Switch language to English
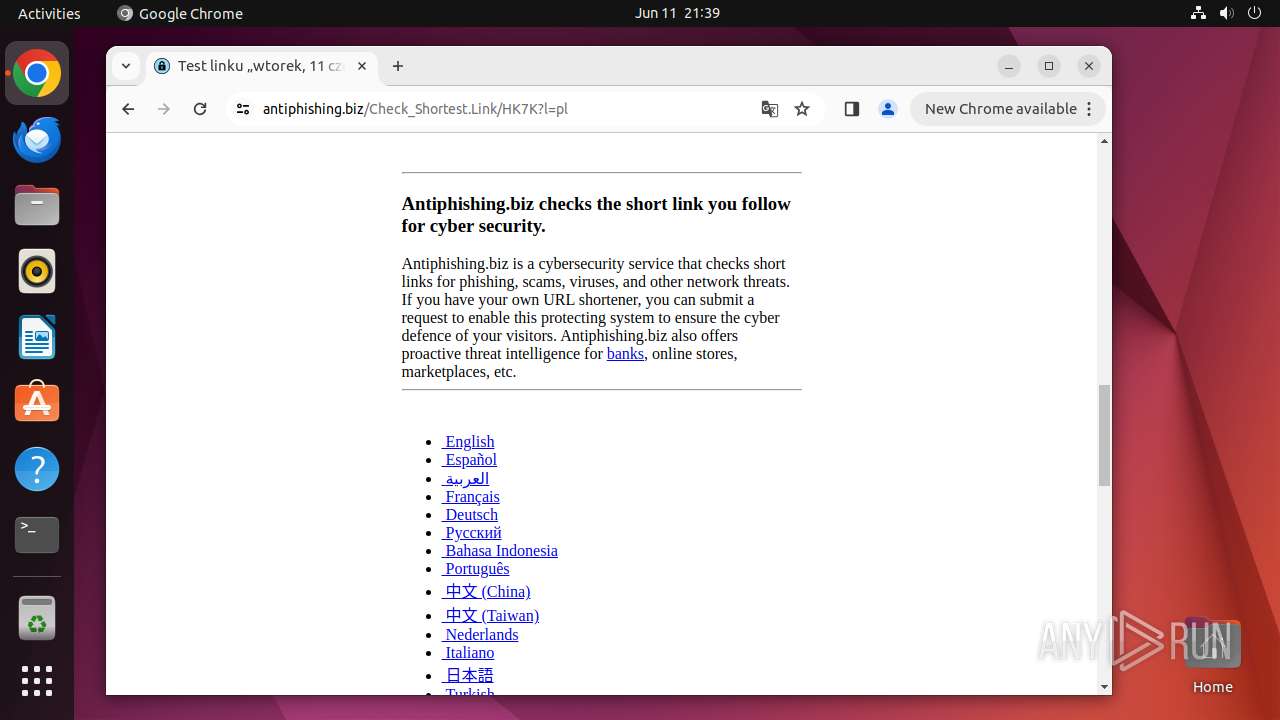 tap(468, 441)
